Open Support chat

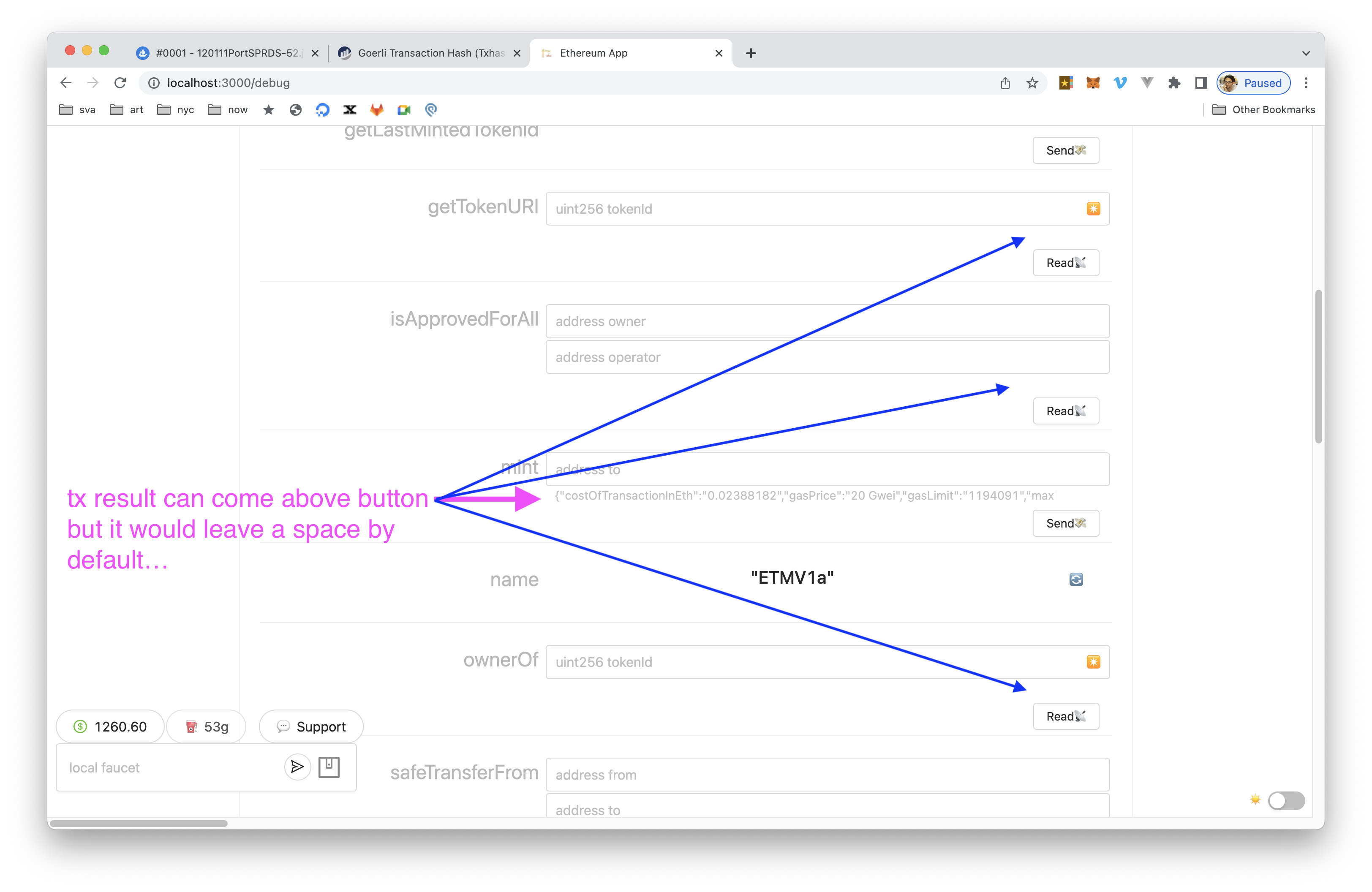coord(311,726)
